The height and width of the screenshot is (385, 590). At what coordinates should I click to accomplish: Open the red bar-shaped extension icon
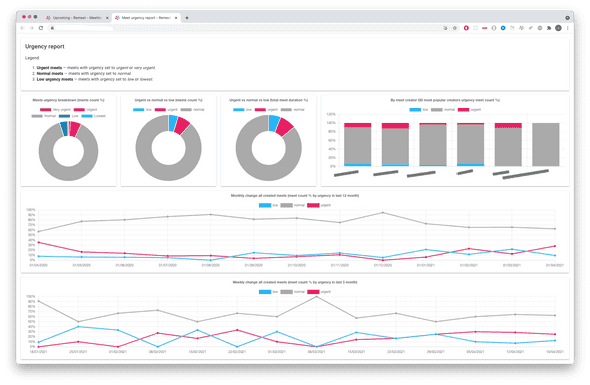pos(485,28)
